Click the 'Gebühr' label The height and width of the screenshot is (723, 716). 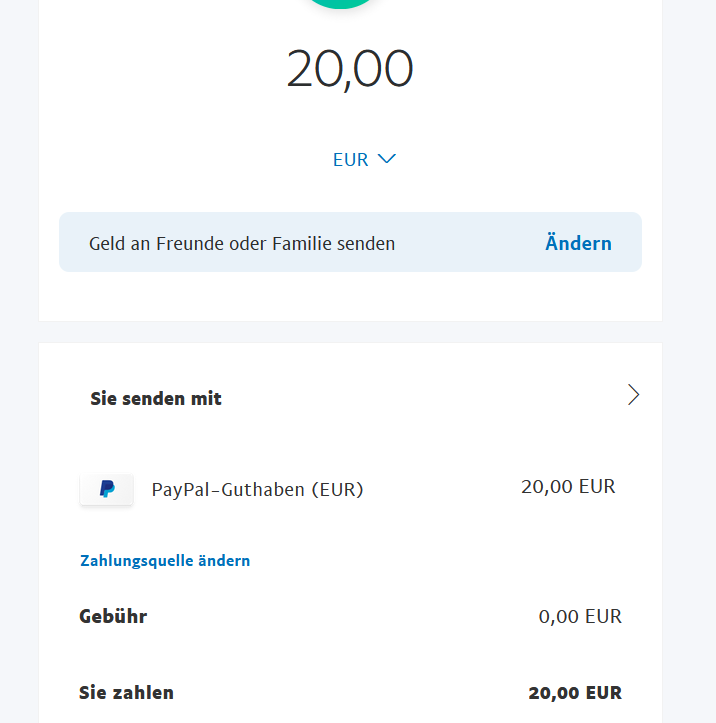[113, 616]
